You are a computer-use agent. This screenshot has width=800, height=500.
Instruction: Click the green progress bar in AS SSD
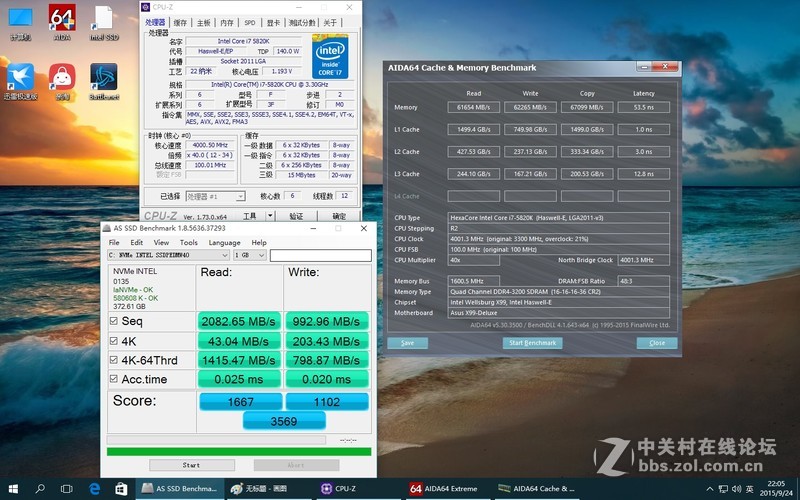pyautogui.click(x=239, y=452)
